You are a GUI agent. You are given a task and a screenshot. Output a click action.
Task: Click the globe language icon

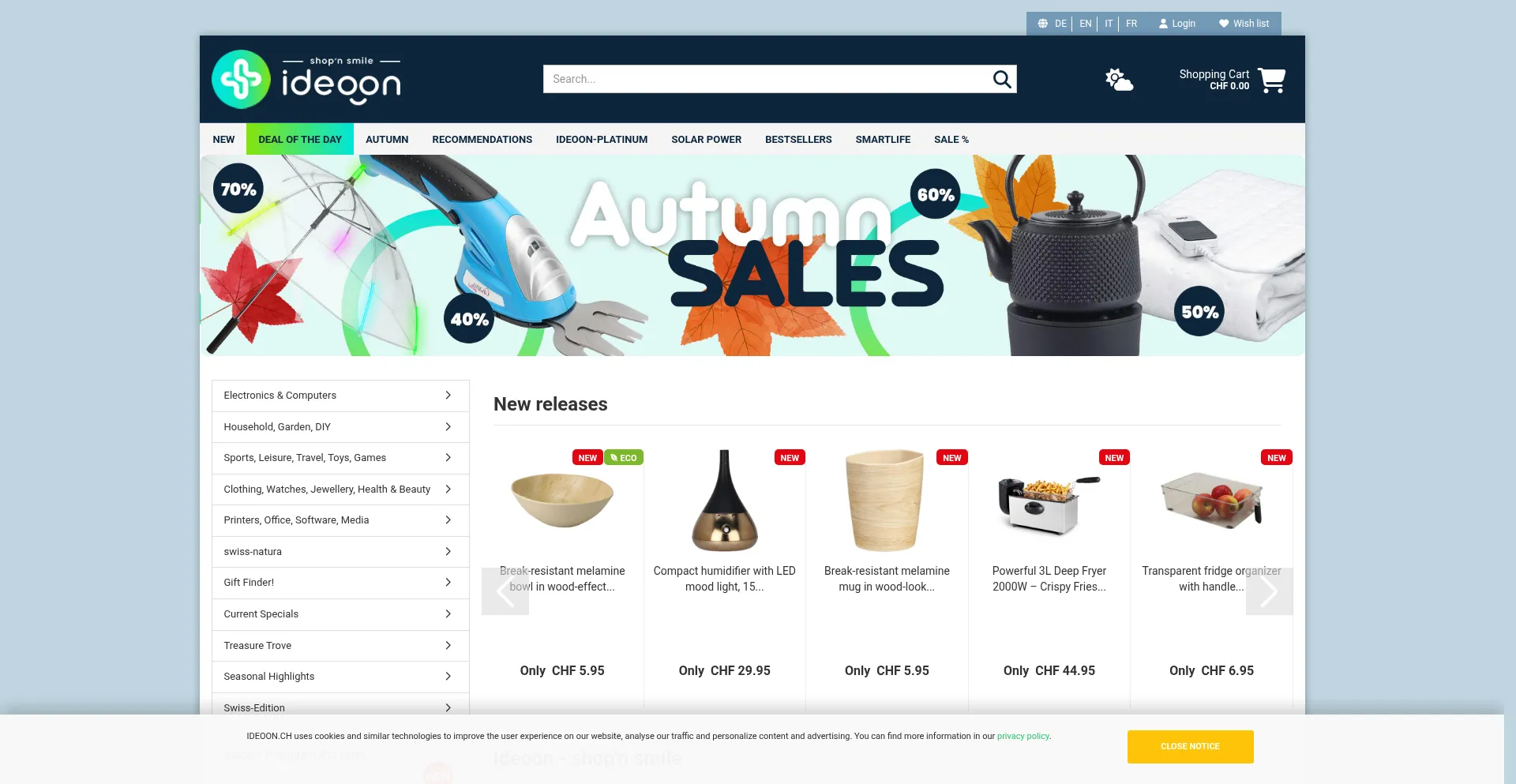coord(1043,24)
